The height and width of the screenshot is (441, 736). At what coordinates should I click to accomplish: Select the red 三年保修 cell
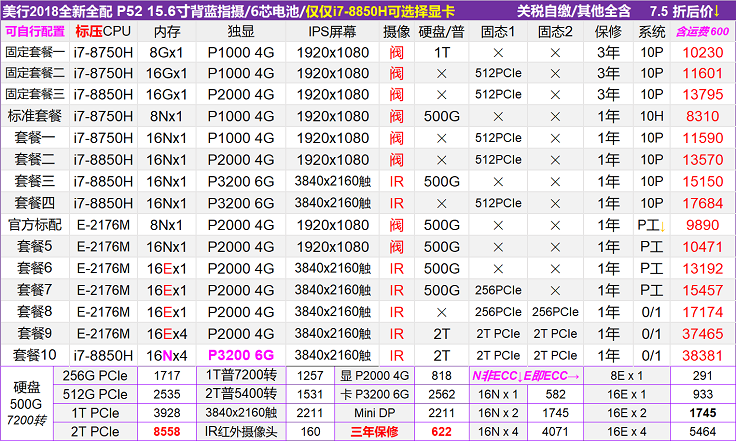pyautogui.click(x=375, y=430)
